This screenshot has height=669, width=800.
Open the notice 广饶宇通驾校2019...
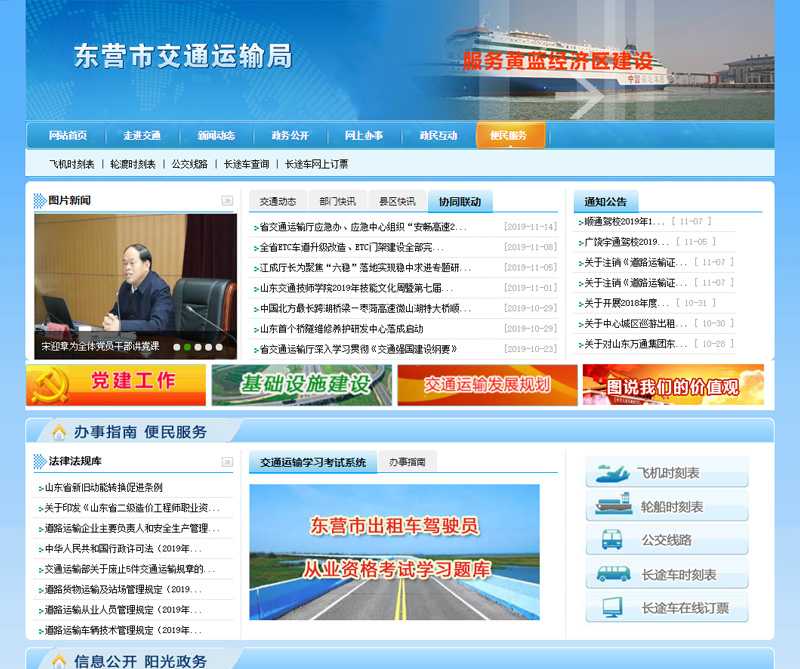pyautogui.click(x=627, y=242)
